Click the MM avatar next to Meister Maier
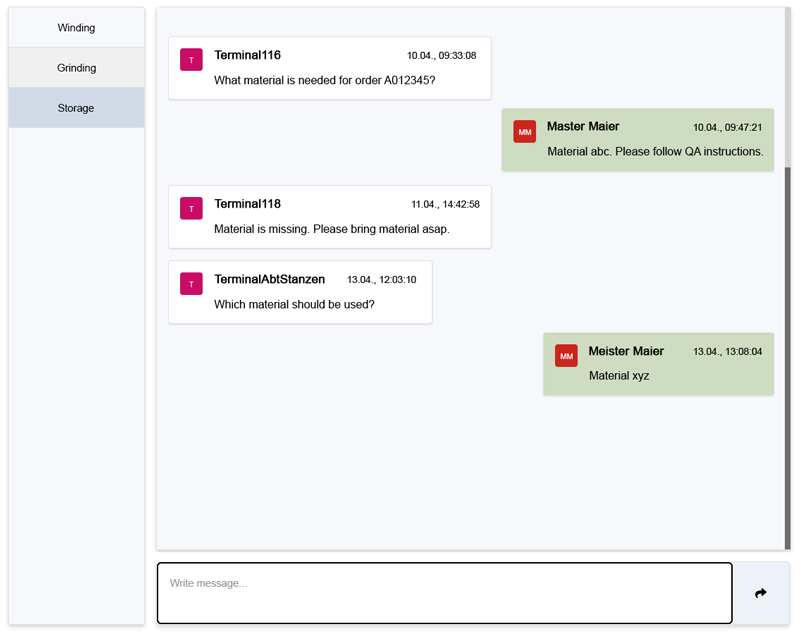 [567, 355]
